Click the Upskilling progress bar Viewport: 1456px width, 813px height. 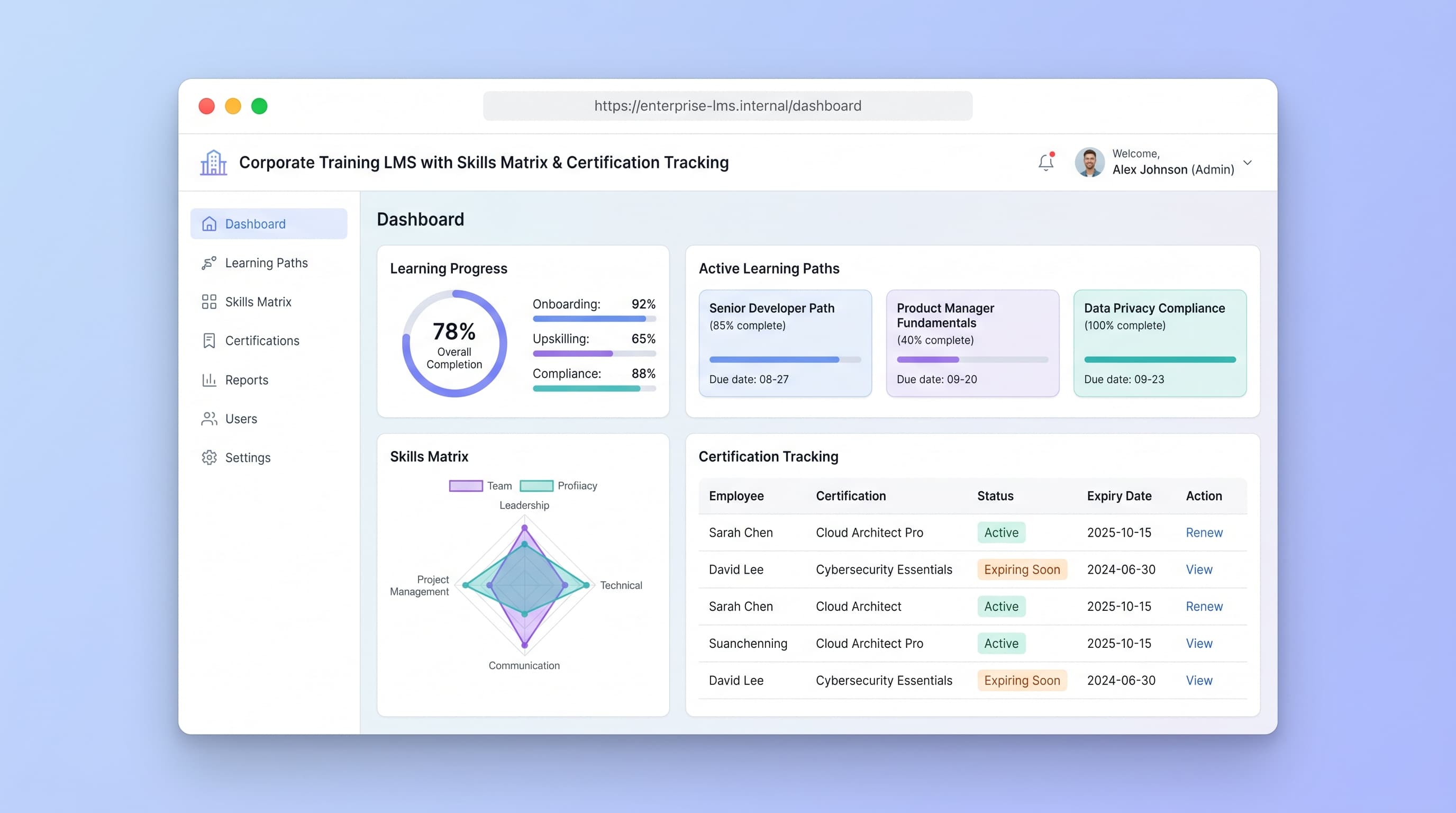pyautogui.click(x=594, y=354)
